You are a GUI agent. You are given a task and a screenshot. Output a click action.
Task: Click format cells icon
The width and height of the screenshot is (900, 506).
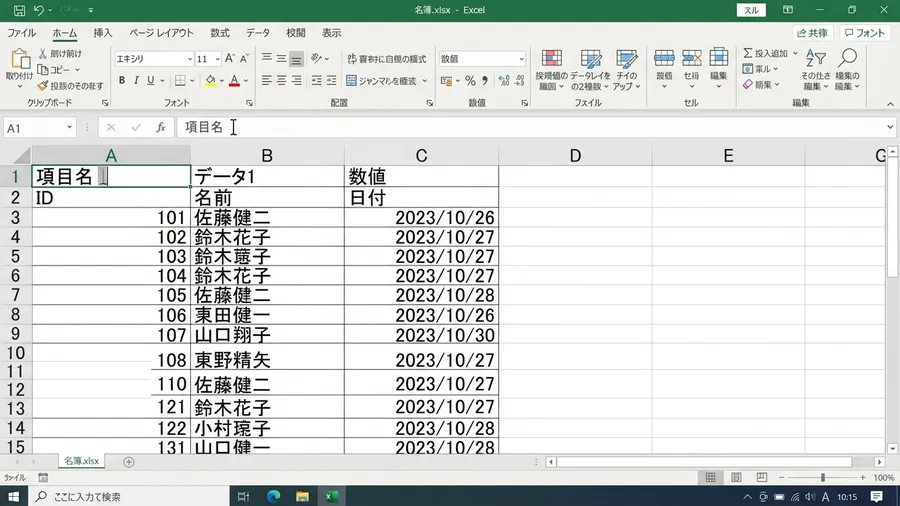click(719, 58)
